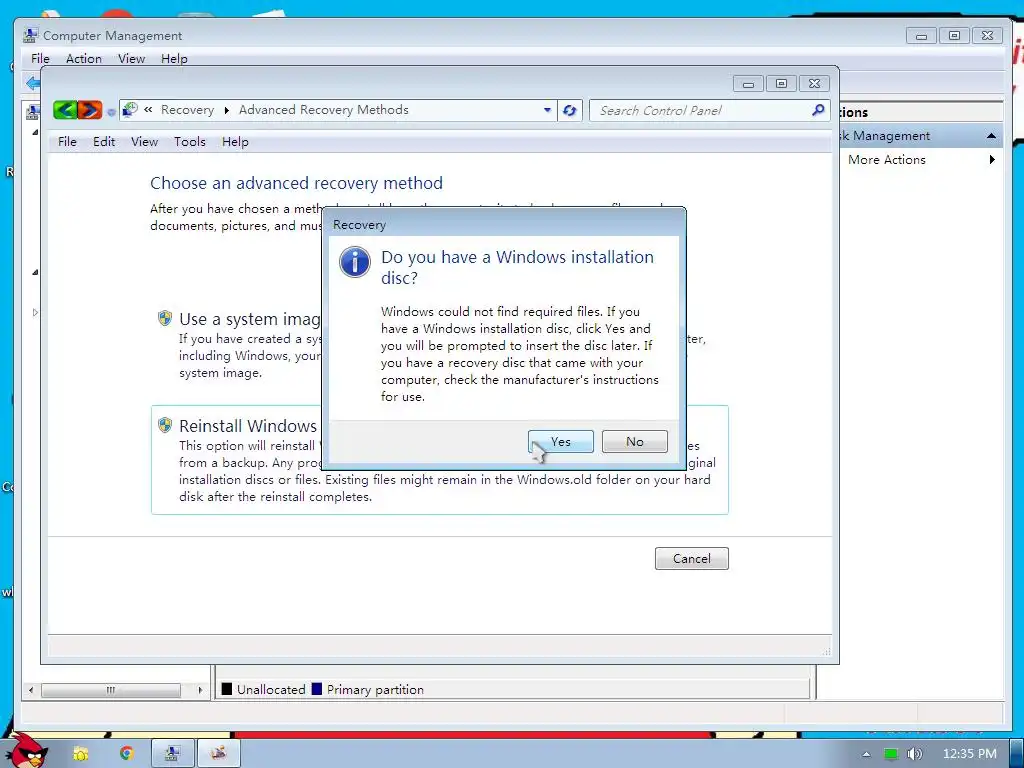The width and height of the screenshot is (1024, 768).
Task: Click the Computer Management title bar icon
Action: click(30, 35)
